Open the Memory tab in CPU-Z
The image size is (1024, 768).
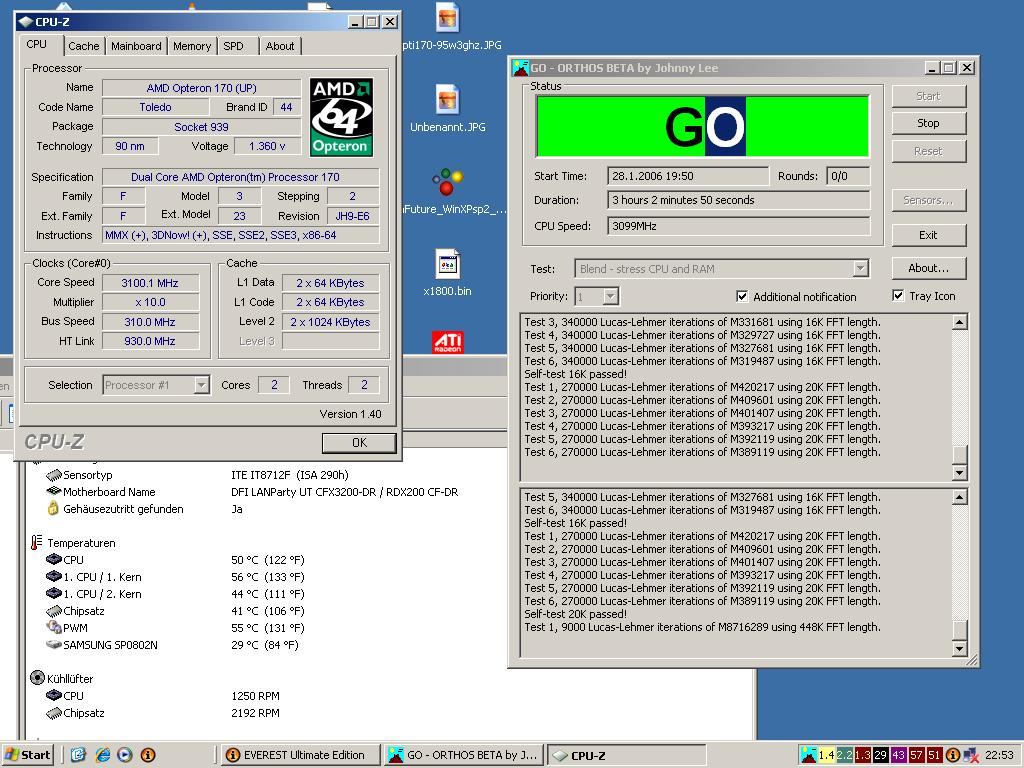pyautogui.click(x=192, y=46)
